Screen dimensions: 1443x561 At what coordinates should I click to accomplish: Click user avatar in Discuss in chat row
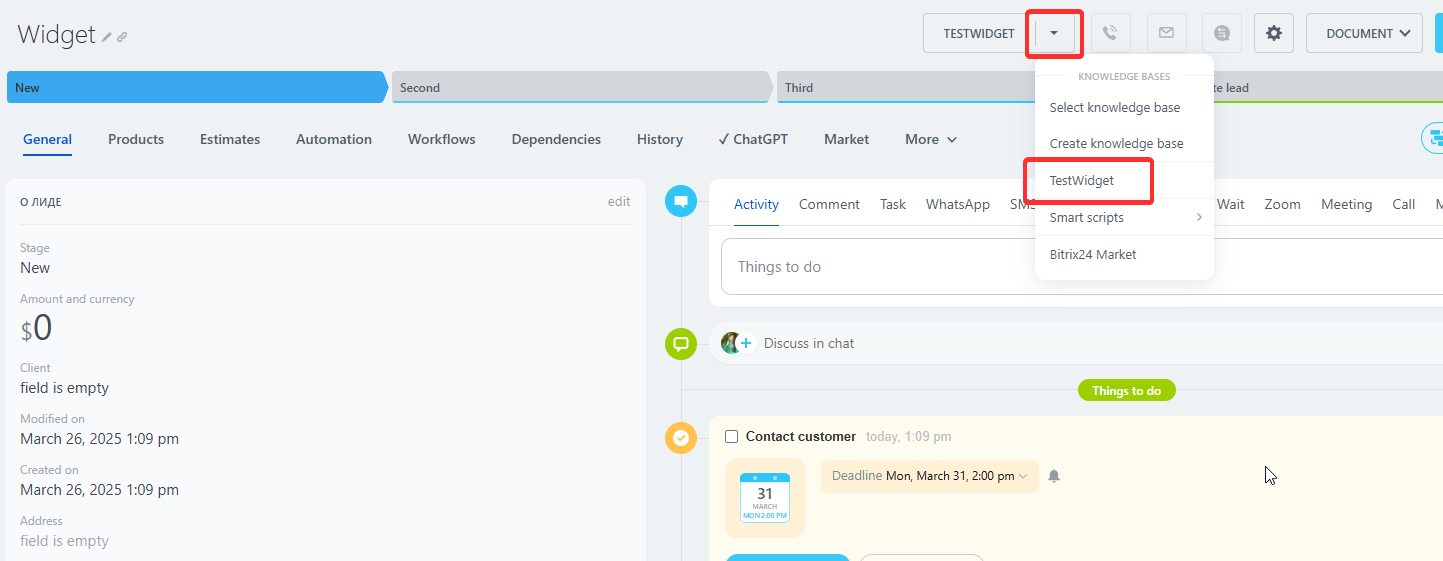(731, 343)
